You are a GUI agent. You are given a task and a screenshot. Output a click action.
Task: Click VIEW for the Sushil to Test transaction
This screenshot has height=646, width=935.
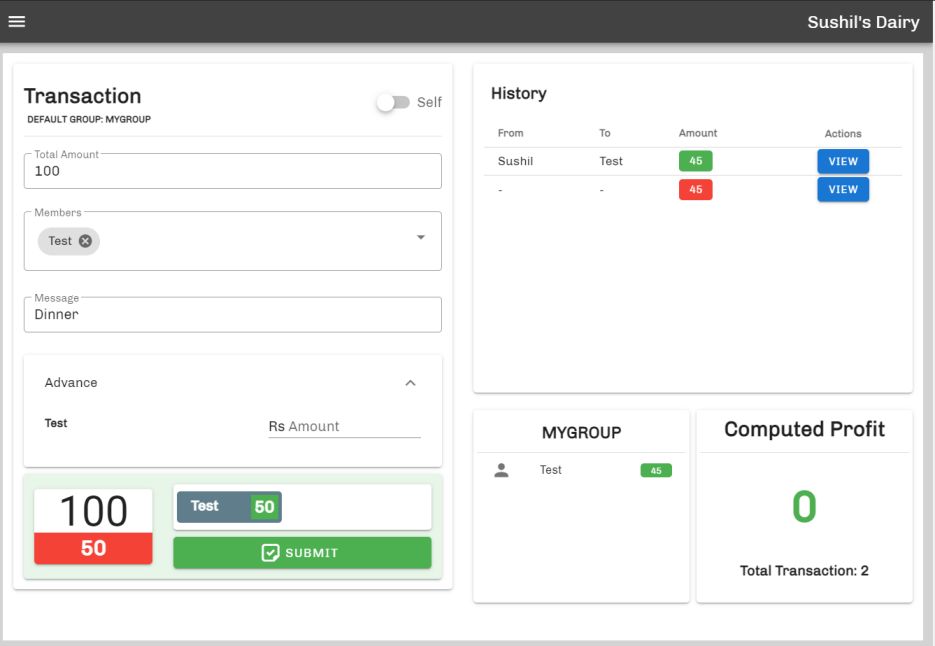point(843,160)
